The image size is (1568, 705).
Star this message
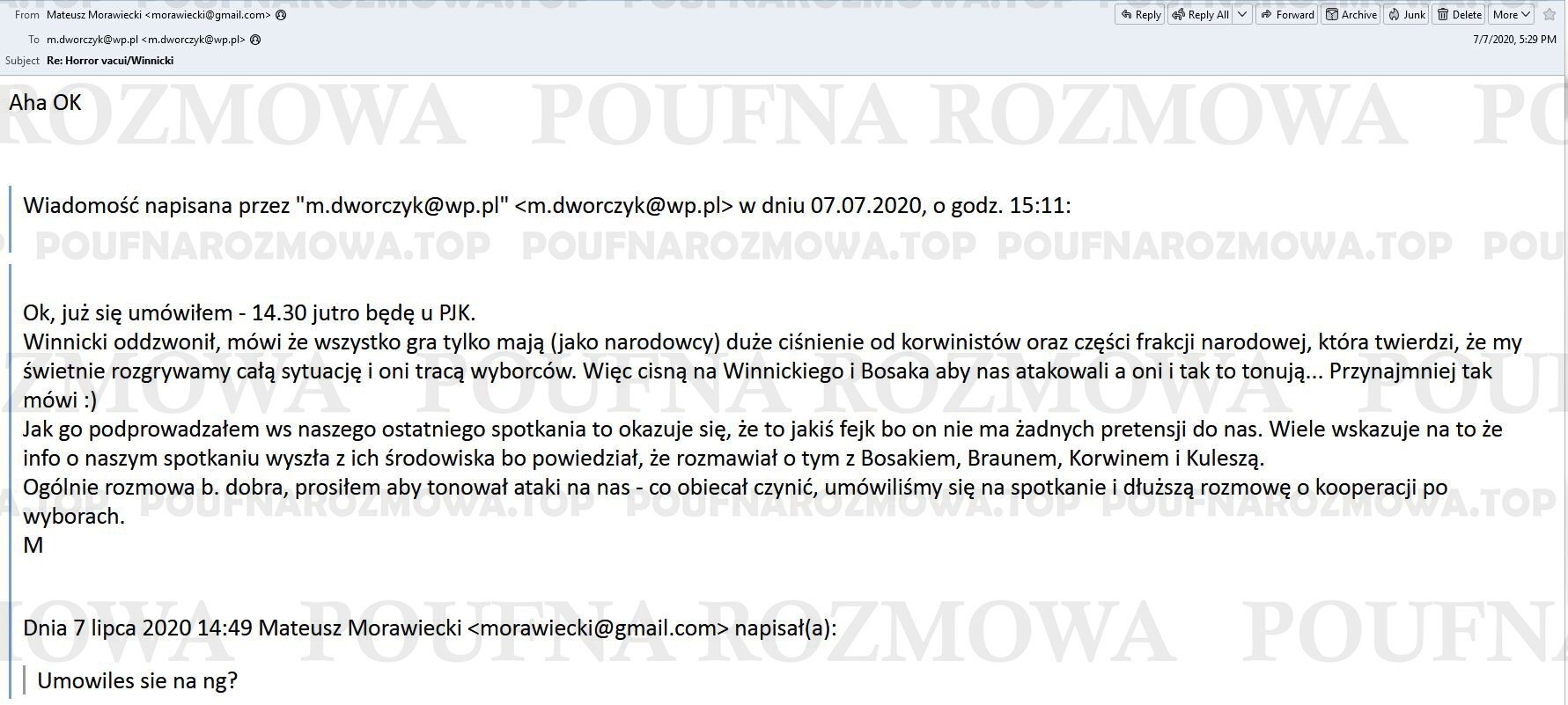click(1549, 14)
